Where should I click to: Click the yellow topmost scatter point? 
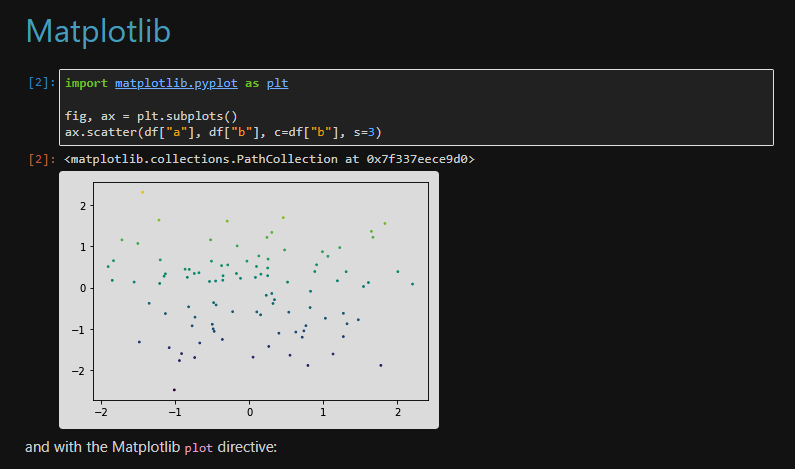(142, 192)
